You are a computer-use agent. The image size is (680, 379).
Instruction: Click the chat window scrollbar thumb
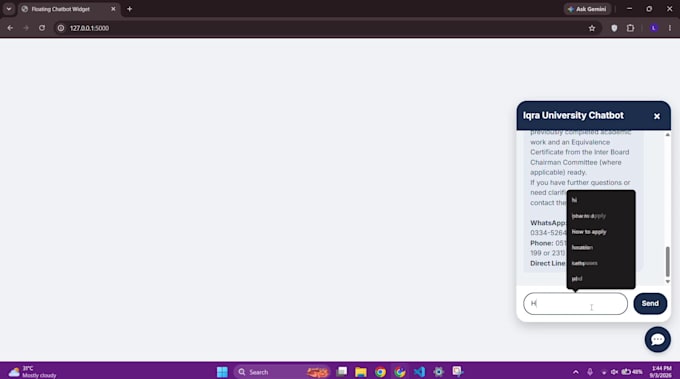click(x=667, y=261)
